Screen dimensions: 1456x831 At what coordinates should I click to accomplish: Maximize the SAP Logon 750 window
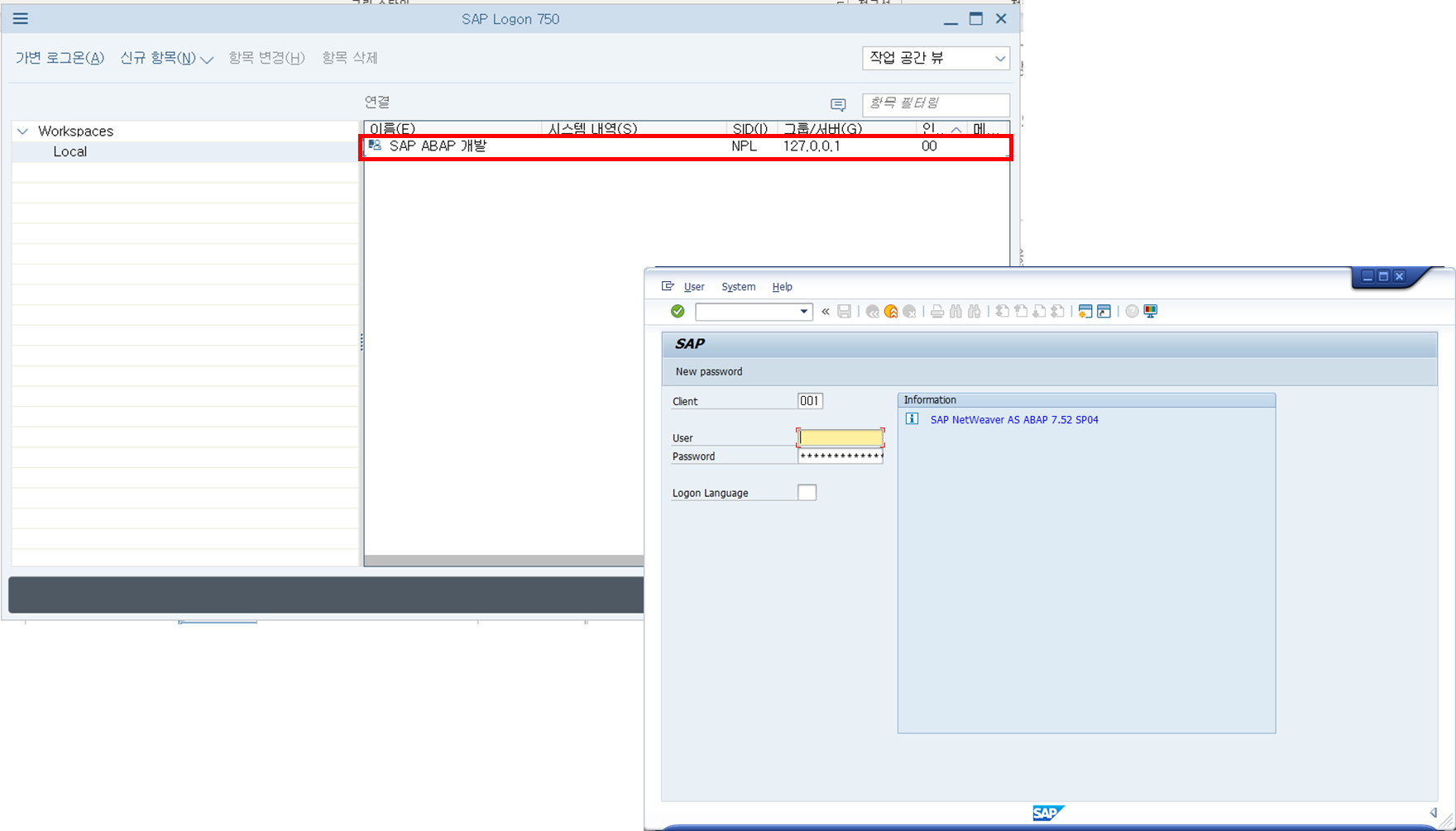(976, 18)
